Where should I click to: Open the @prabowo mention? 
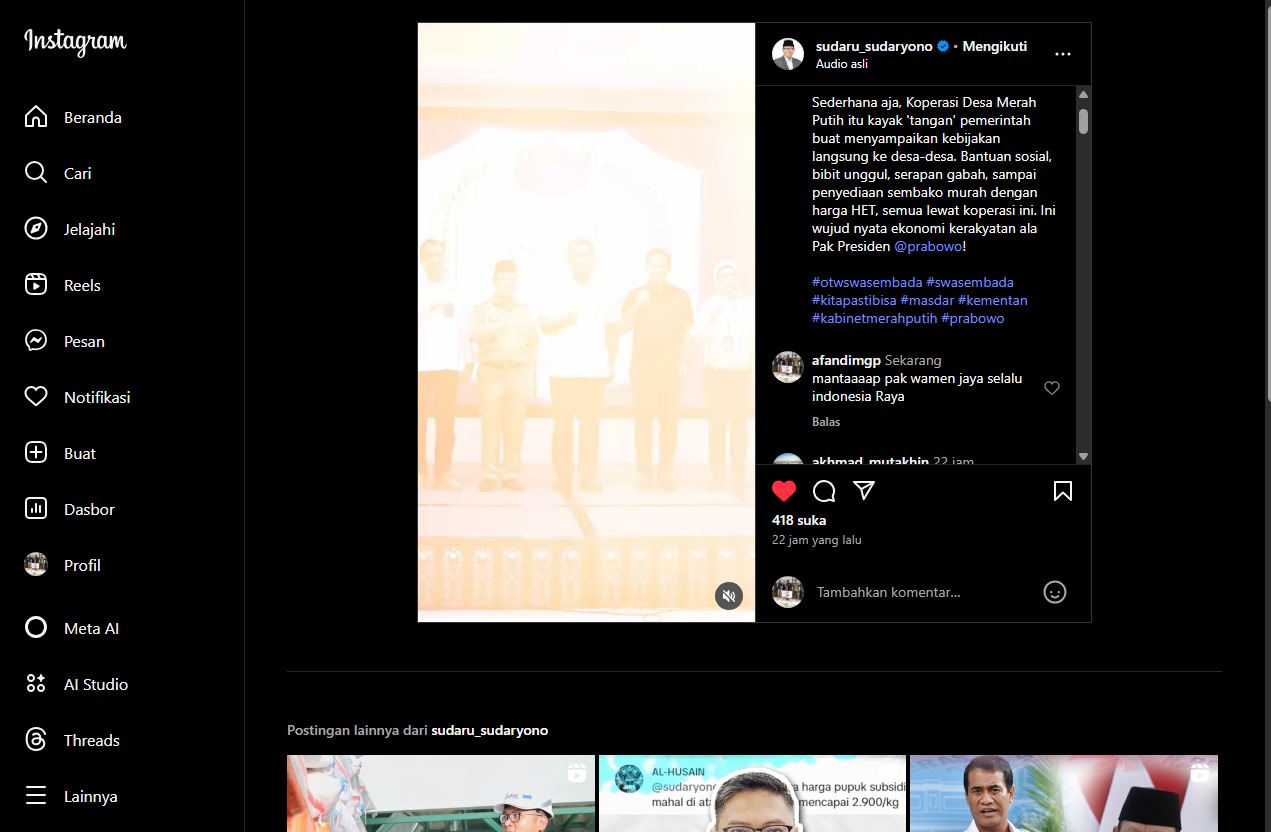[928, 246]
